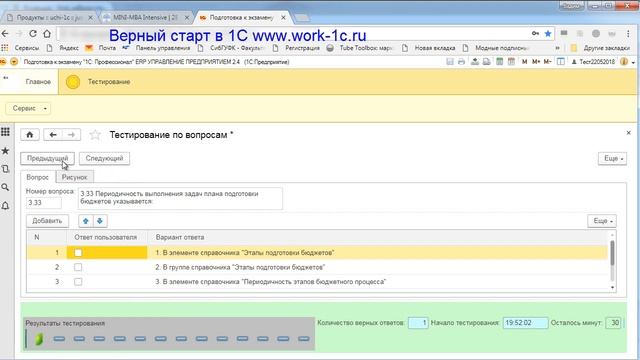Open the 1C calendar icon
Viewport: 640px width, 360px height.
[511, 62]
